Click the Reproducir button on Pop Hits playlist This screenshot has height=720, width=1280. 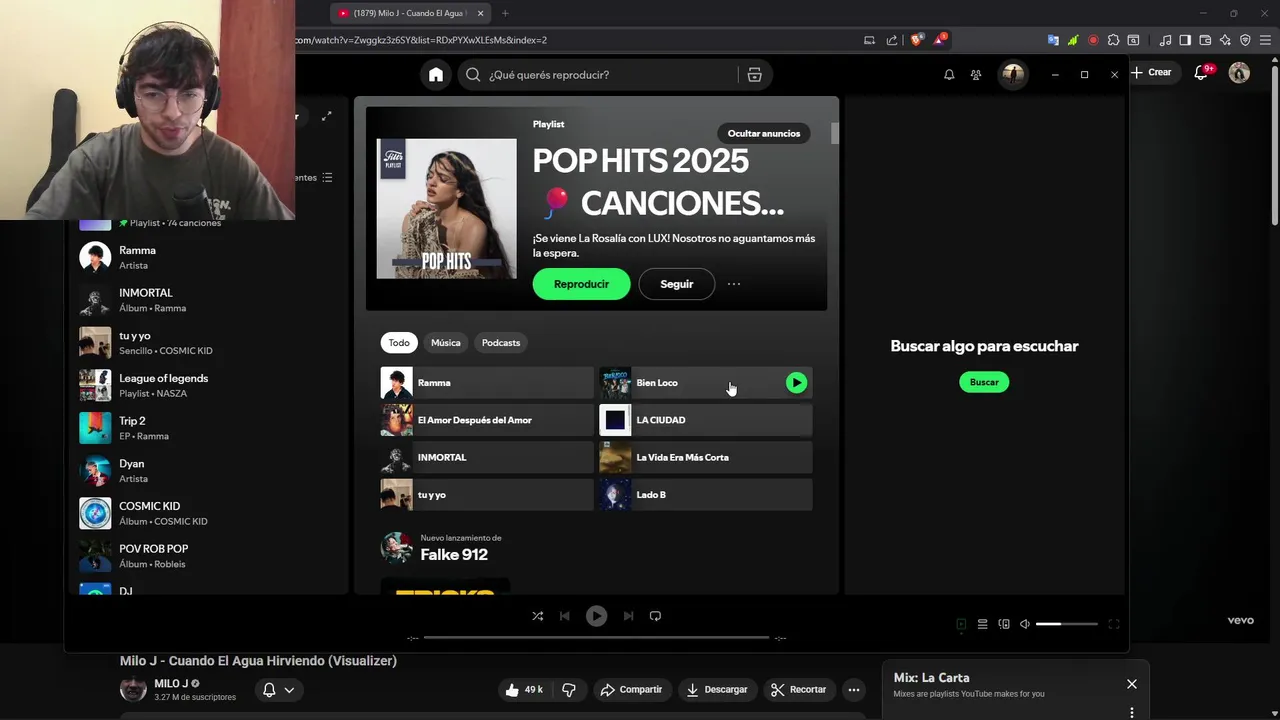(x=581, y=284)
